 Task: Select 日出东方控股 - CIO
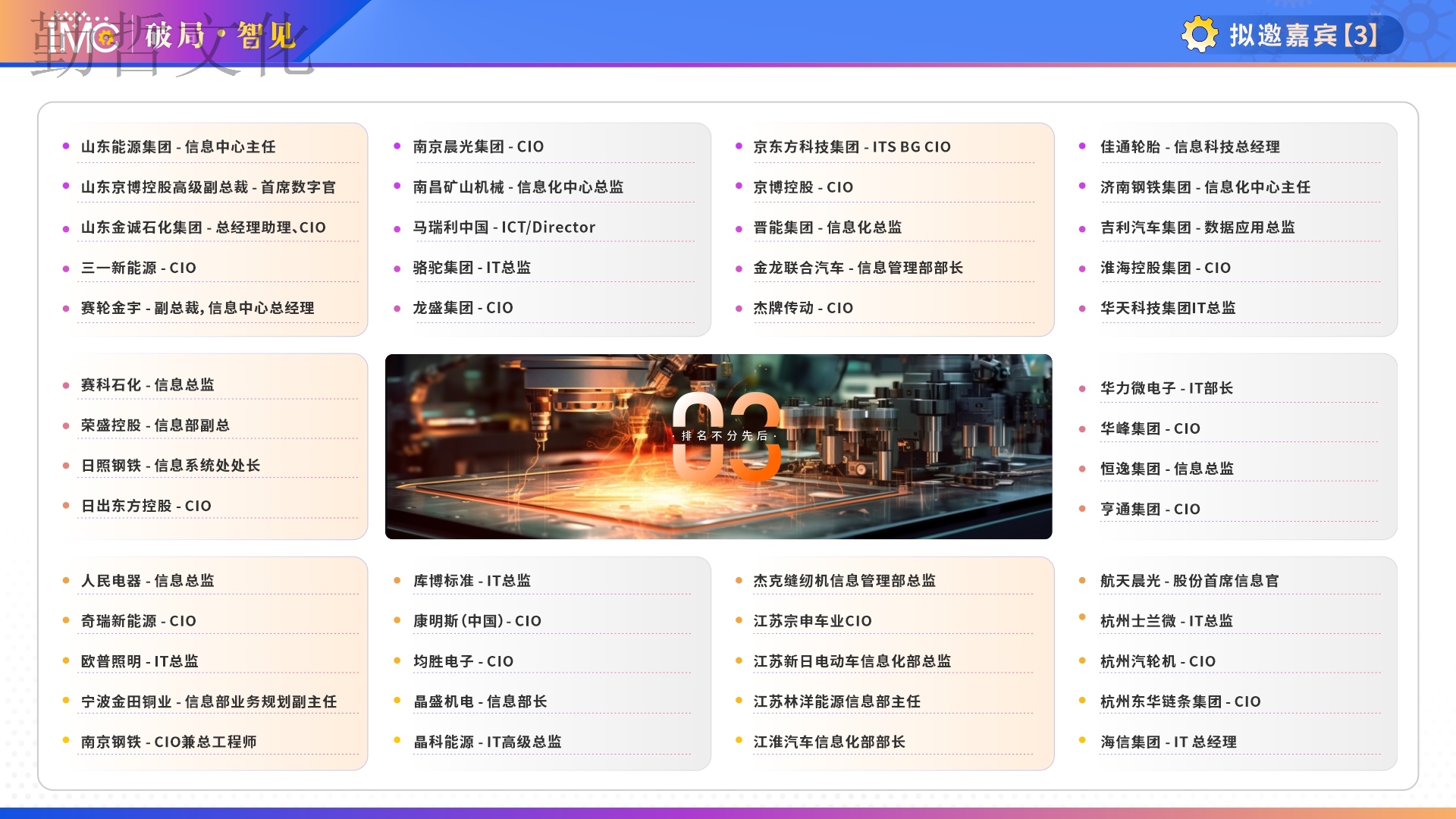coord(146,506)
